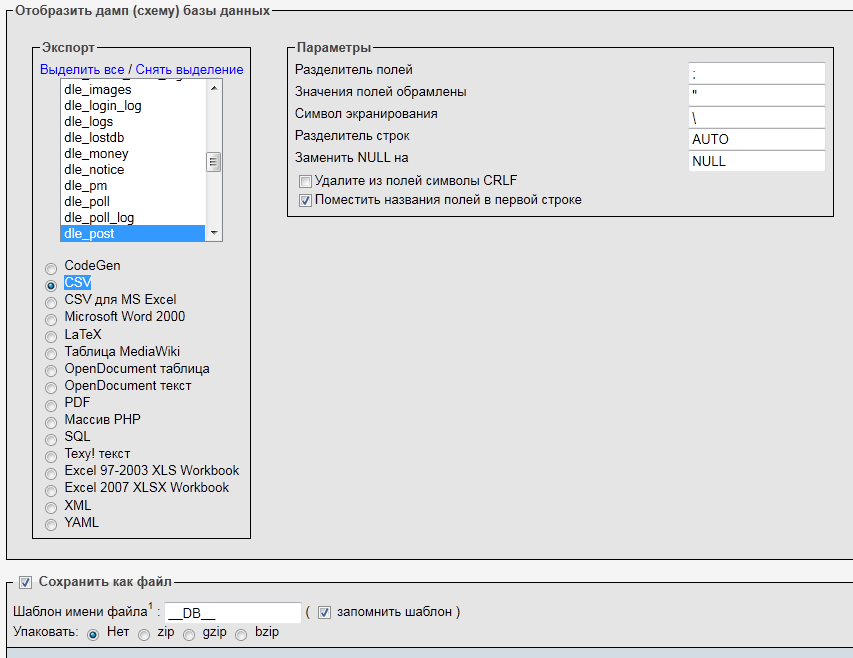The height and width of the screenshot is (658, 853).
Task: Choose 'CSV для MS Excel' format
Action: (x=51, y=301)
